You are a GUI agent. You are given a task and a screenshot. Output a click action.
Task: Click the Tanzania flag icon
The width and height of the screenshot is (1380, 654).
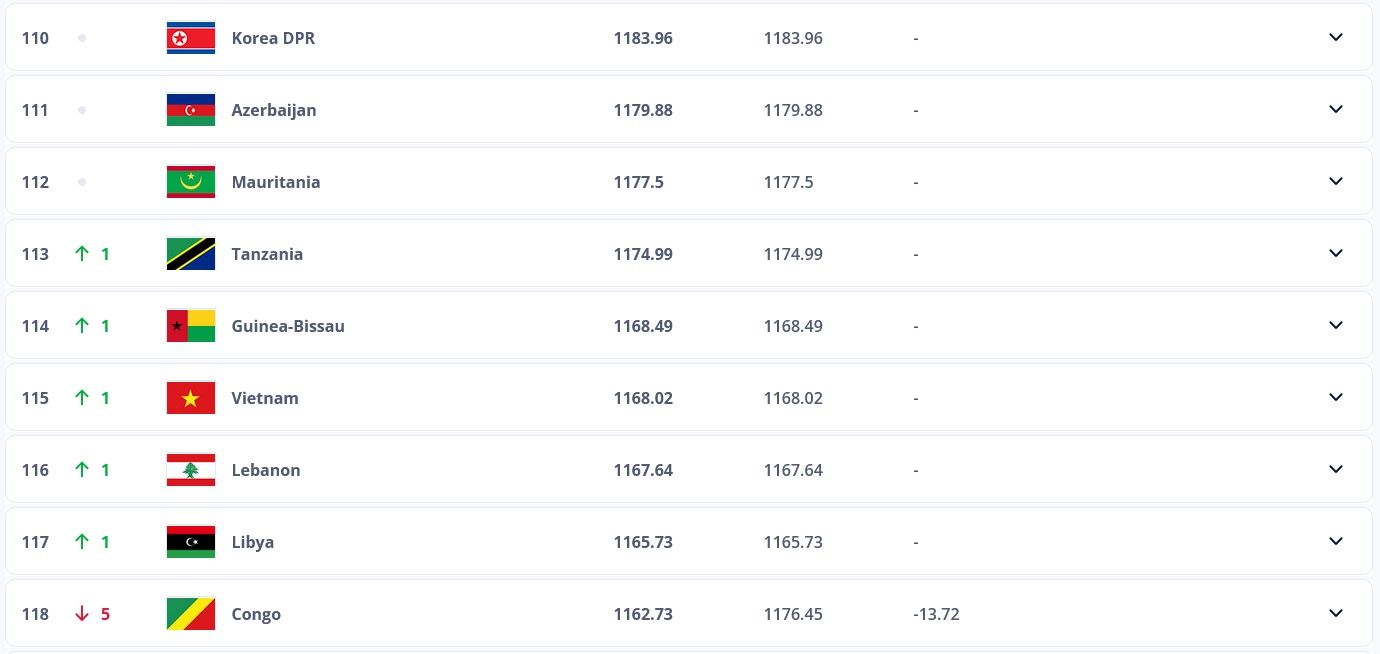pos(190,254)
